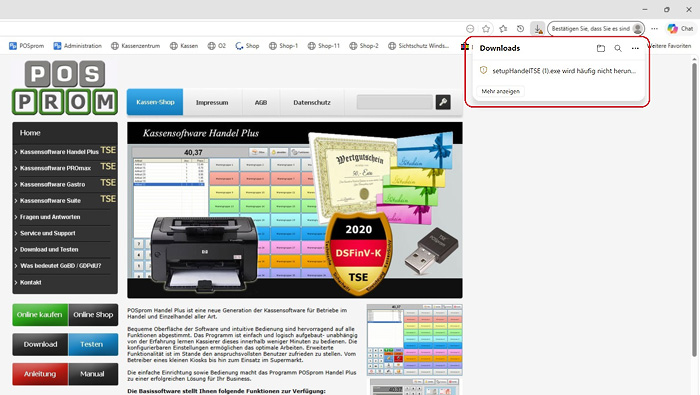Switch to the Kassen-Shop tab
The width and height of the screenshot is (700, 395).
155,102
